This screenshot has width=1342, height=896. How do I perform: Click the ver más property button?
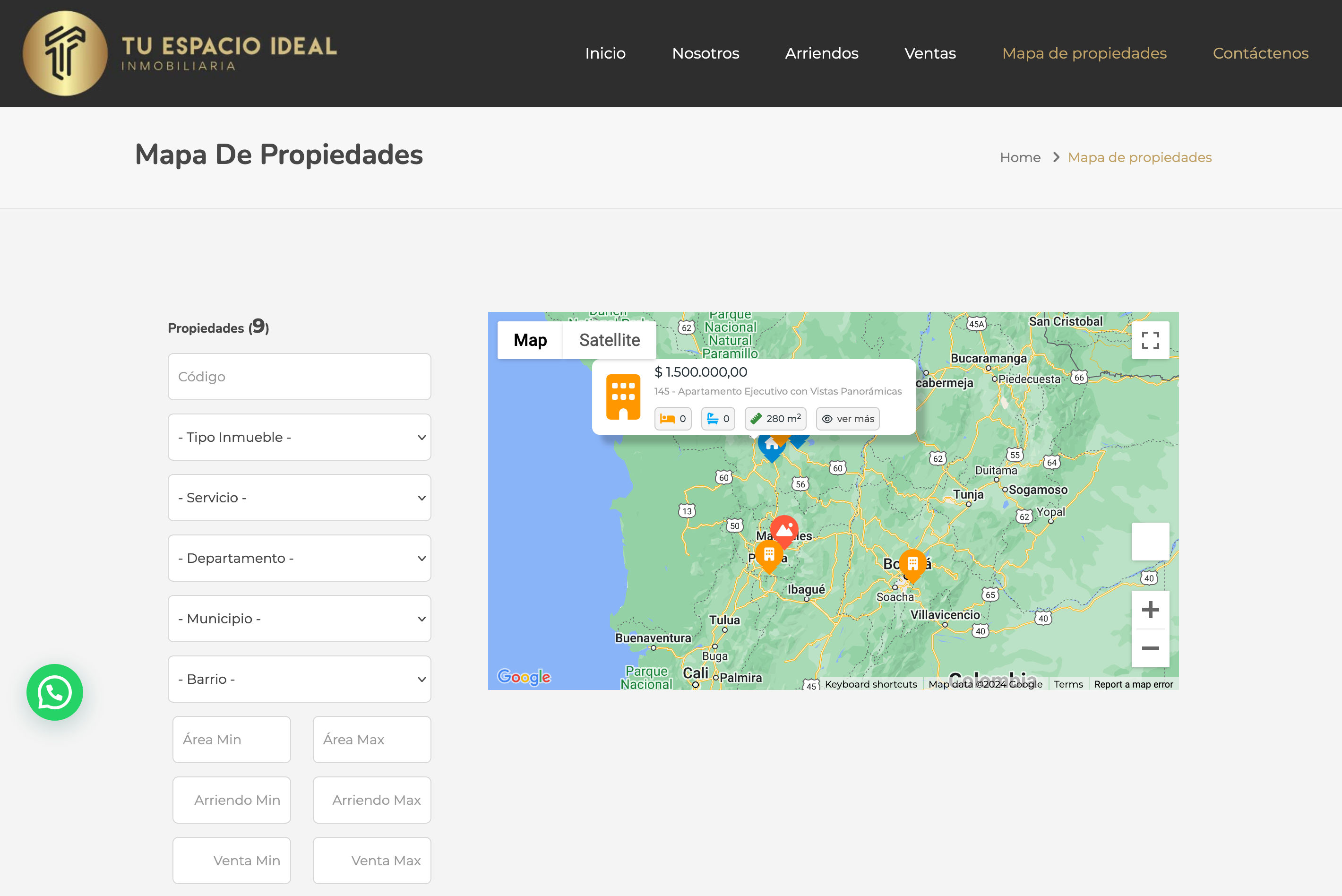point(847,419)
